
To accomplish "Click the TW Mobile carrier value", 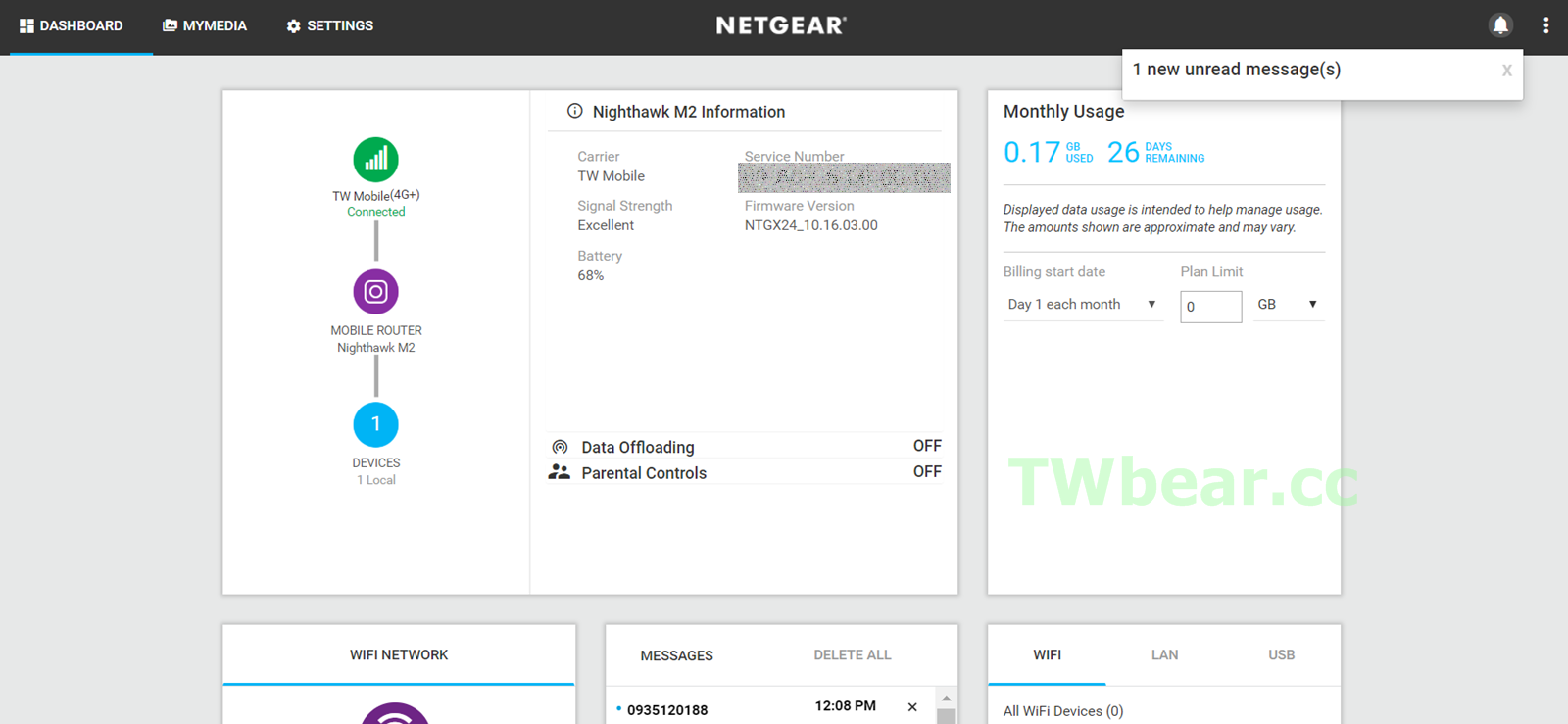I will tap(611, 176).
